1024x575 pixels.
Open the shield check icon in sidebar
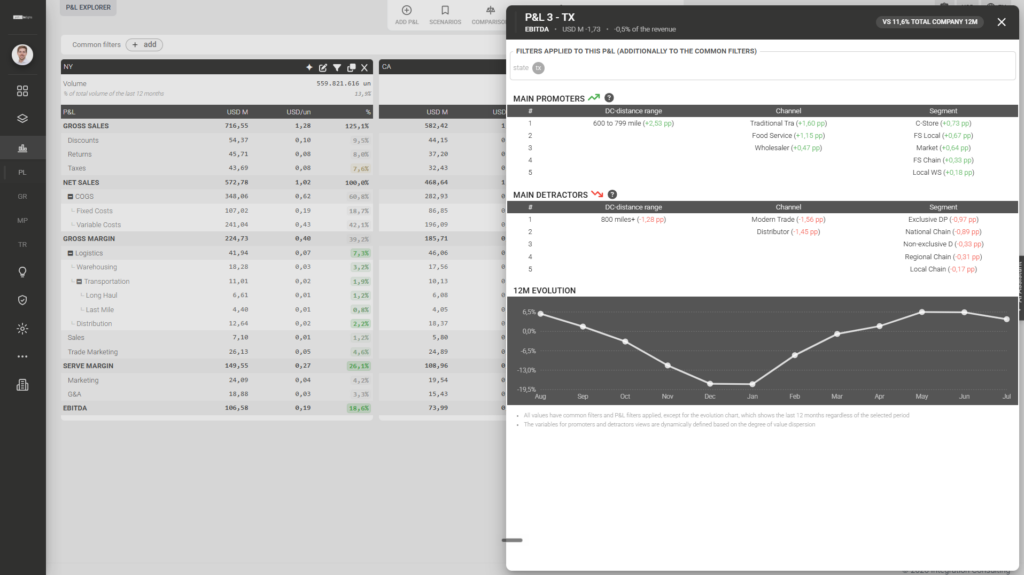22,300
